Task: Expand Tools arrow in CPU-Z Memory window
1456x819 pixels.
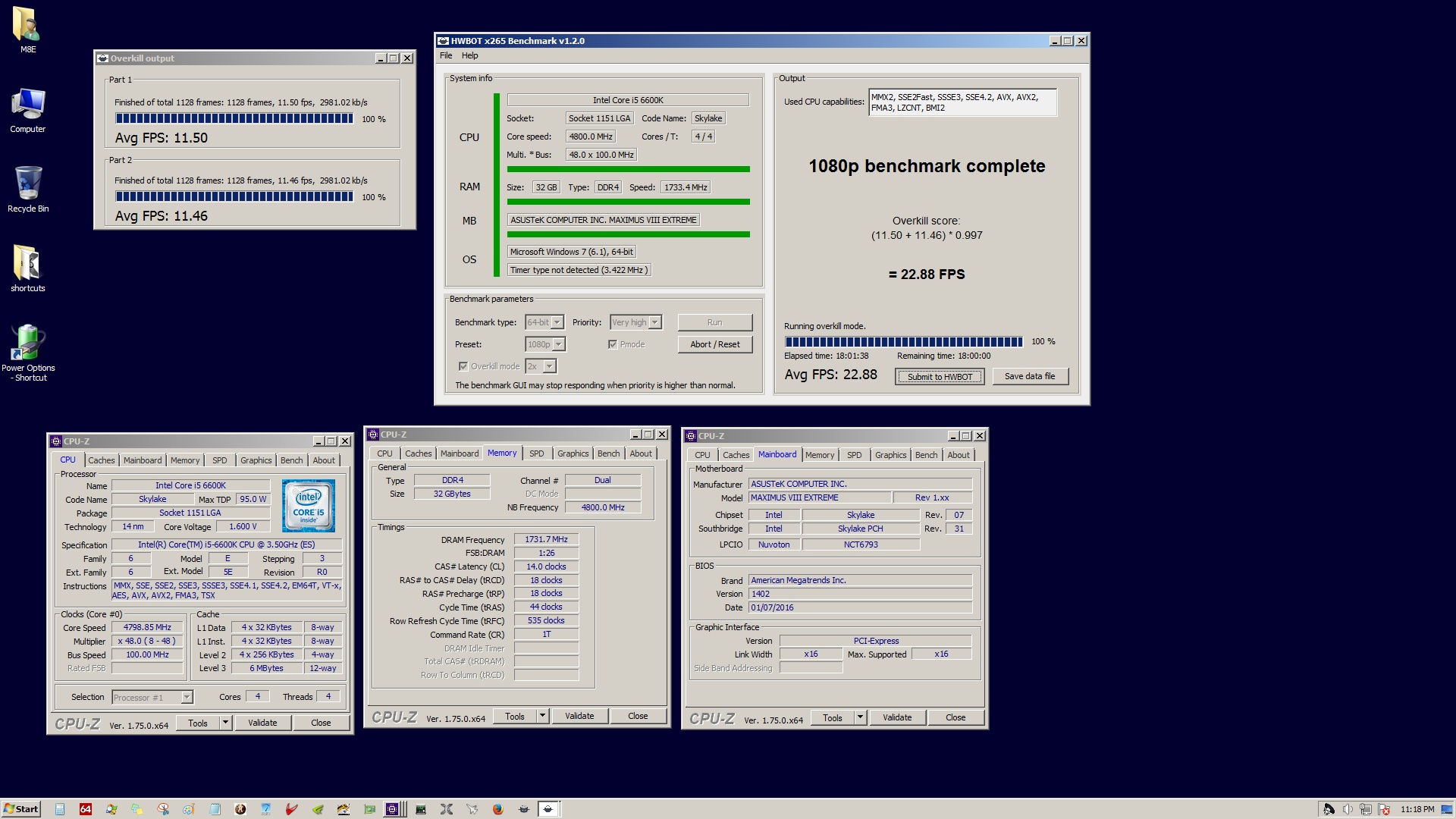Action: [542, 717]
